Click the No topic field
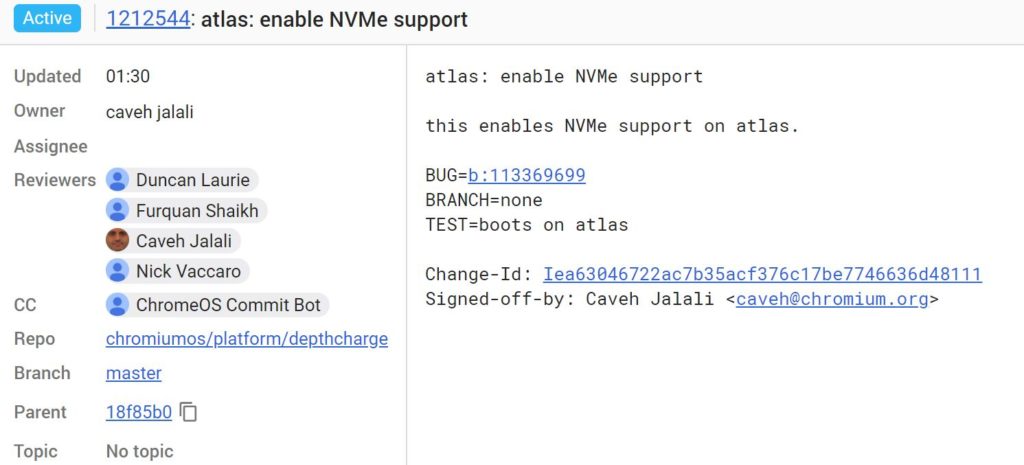Viewport: 1024px width, 465px height. pyautogui.click(x=140, y=451)
